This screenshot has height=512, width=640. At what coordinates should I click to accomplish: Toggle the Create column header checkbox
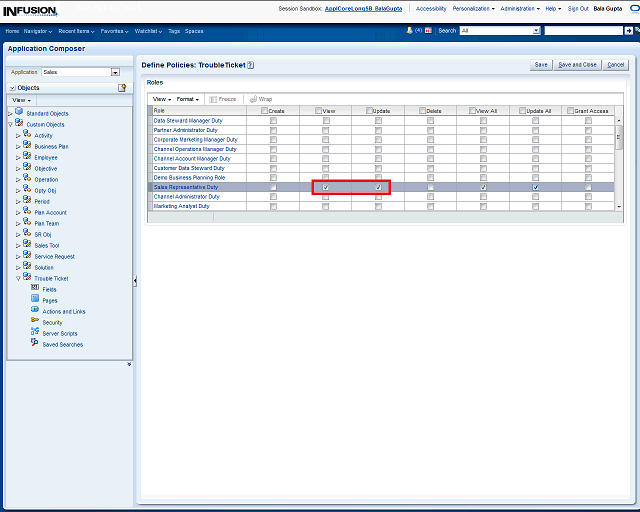click(x=264, y=110)
